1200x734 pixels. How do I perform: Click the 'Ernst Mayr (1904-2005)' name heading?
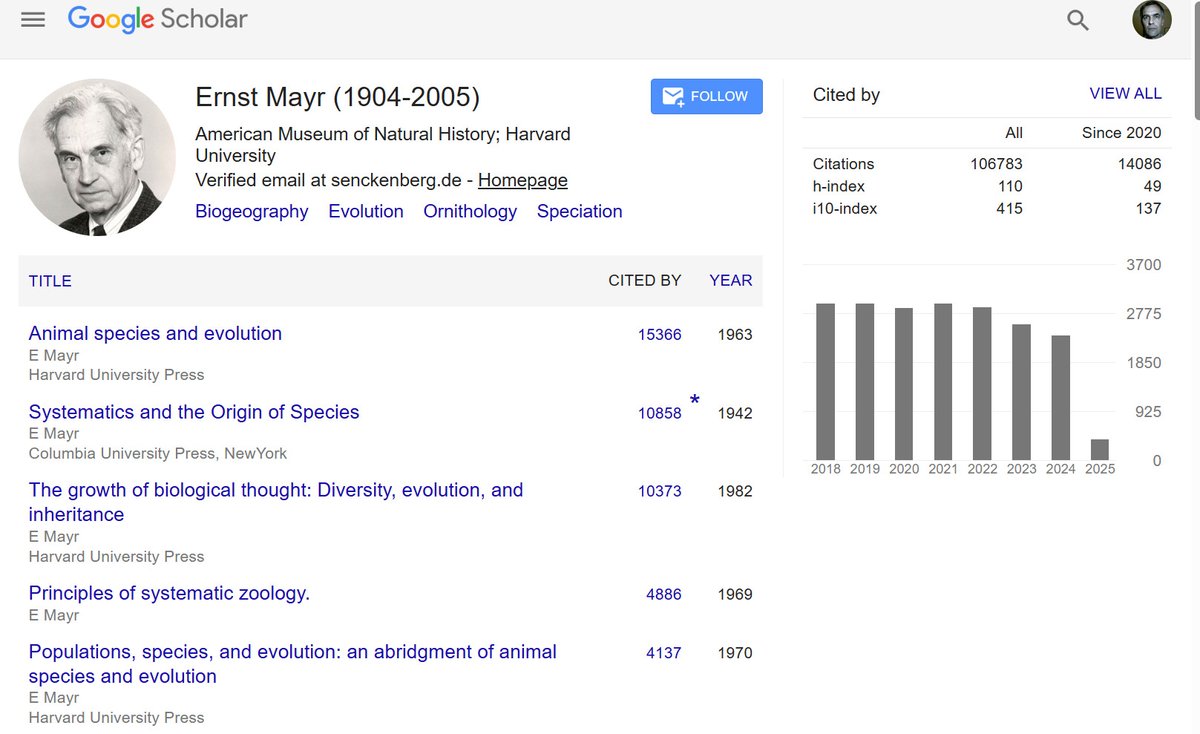click(338, 98)
